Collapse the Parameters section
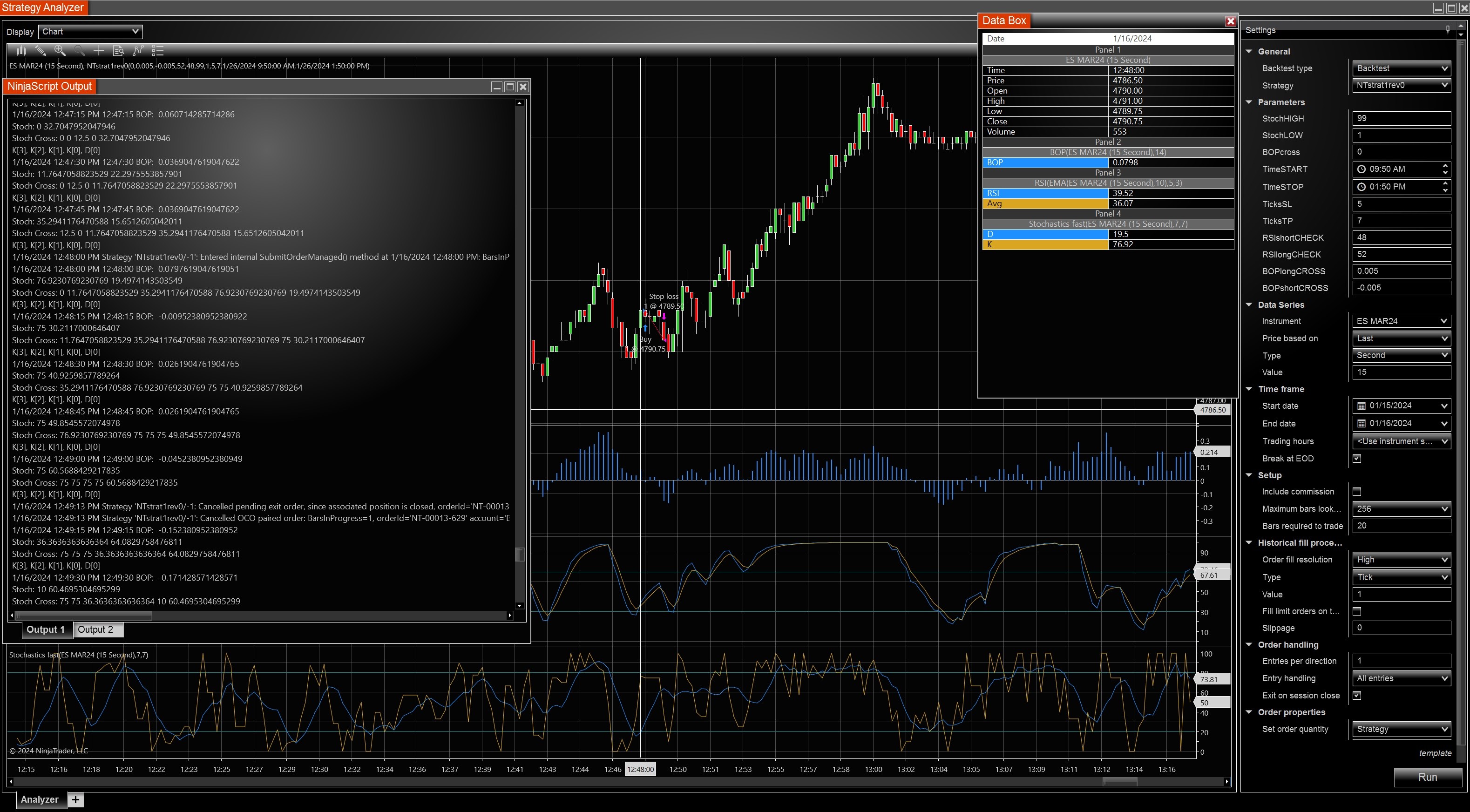Screen dimensions: 1470x812 (1249, 102)
